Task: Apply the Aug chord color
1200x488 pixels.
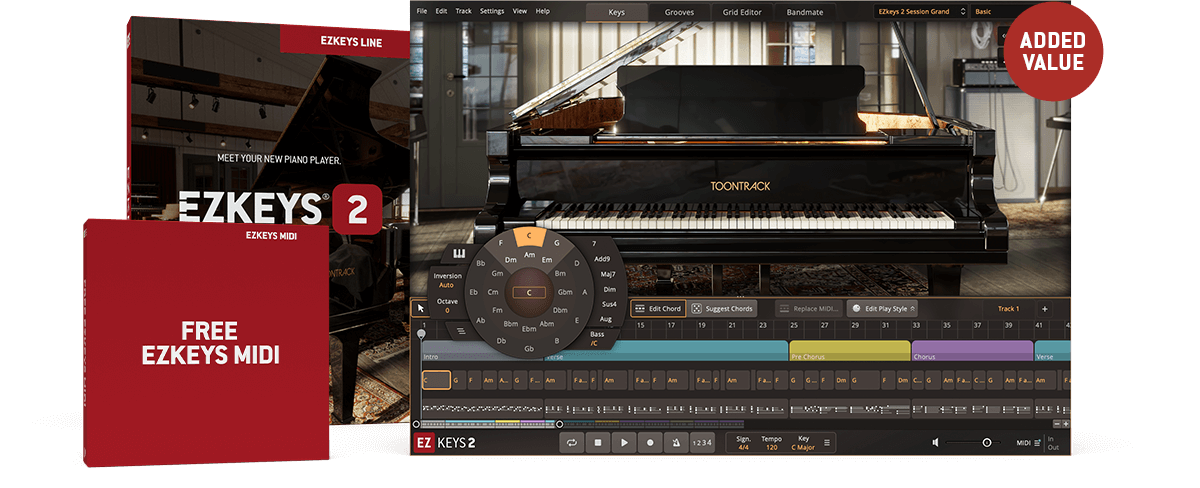Action: pyautogui.click(x=606, y=319)
